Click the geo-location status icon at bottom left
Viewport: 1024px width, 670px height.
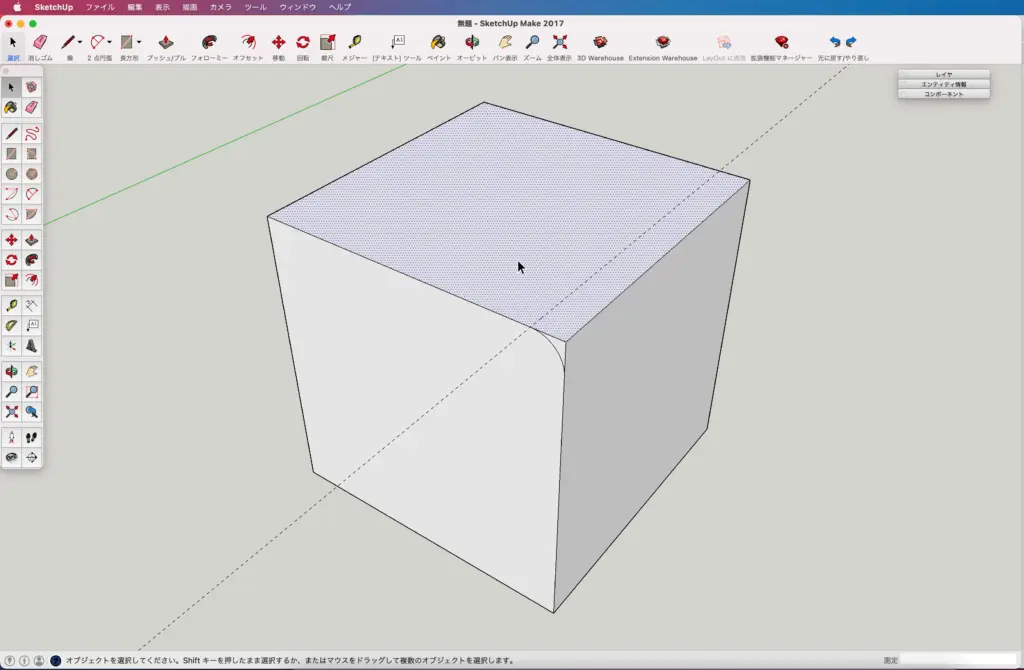[x=10, y=661]
